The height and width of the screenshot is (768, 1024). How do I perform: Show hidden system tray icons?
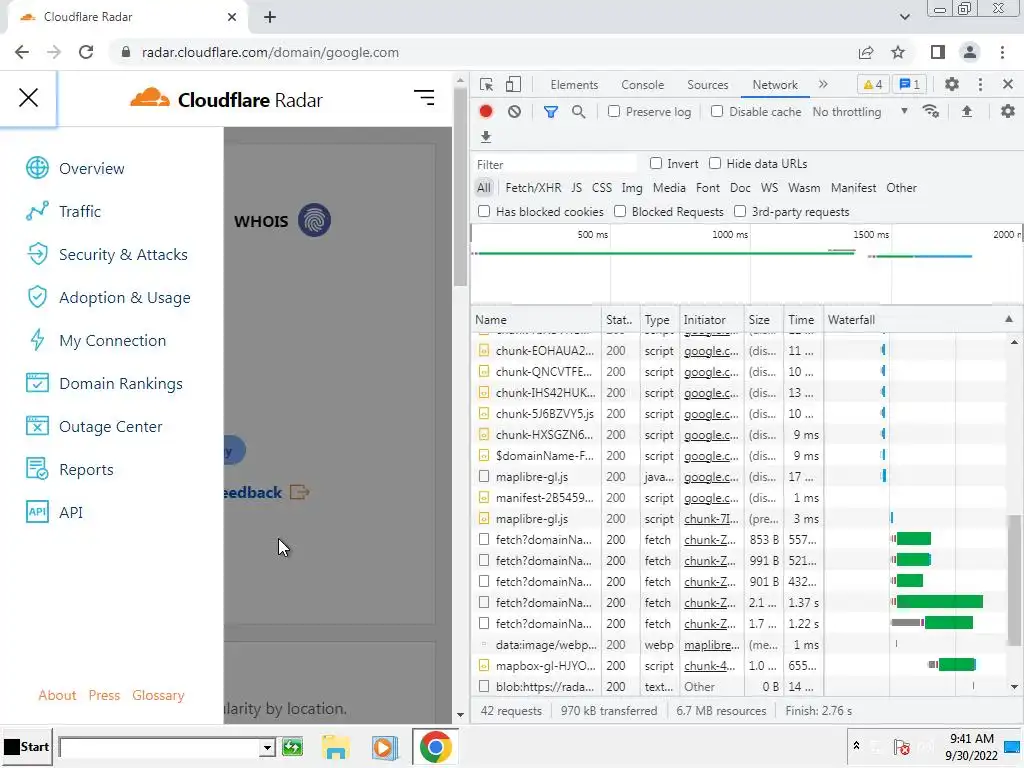click(x=856, y=745)
